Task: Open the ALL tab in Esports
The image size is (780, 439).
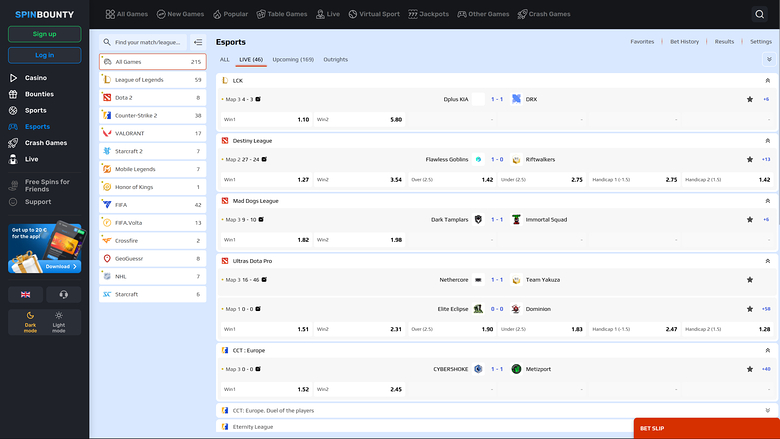Action: point(225,60)
